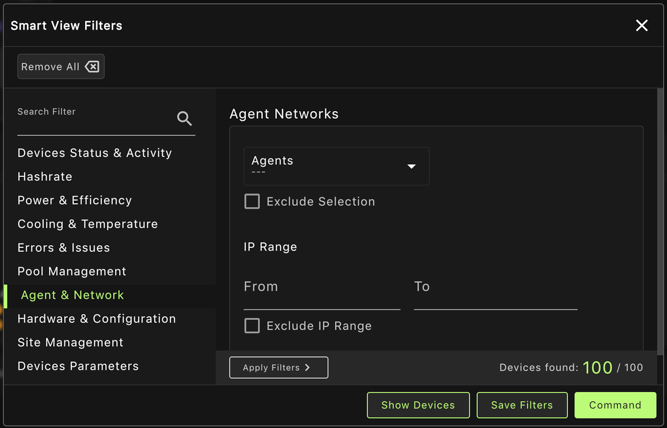Image resolution: width=667 pixels, height=428 pixels.
Task: Go to Power & Efficiency filters
Action: [x=74, y=200]
